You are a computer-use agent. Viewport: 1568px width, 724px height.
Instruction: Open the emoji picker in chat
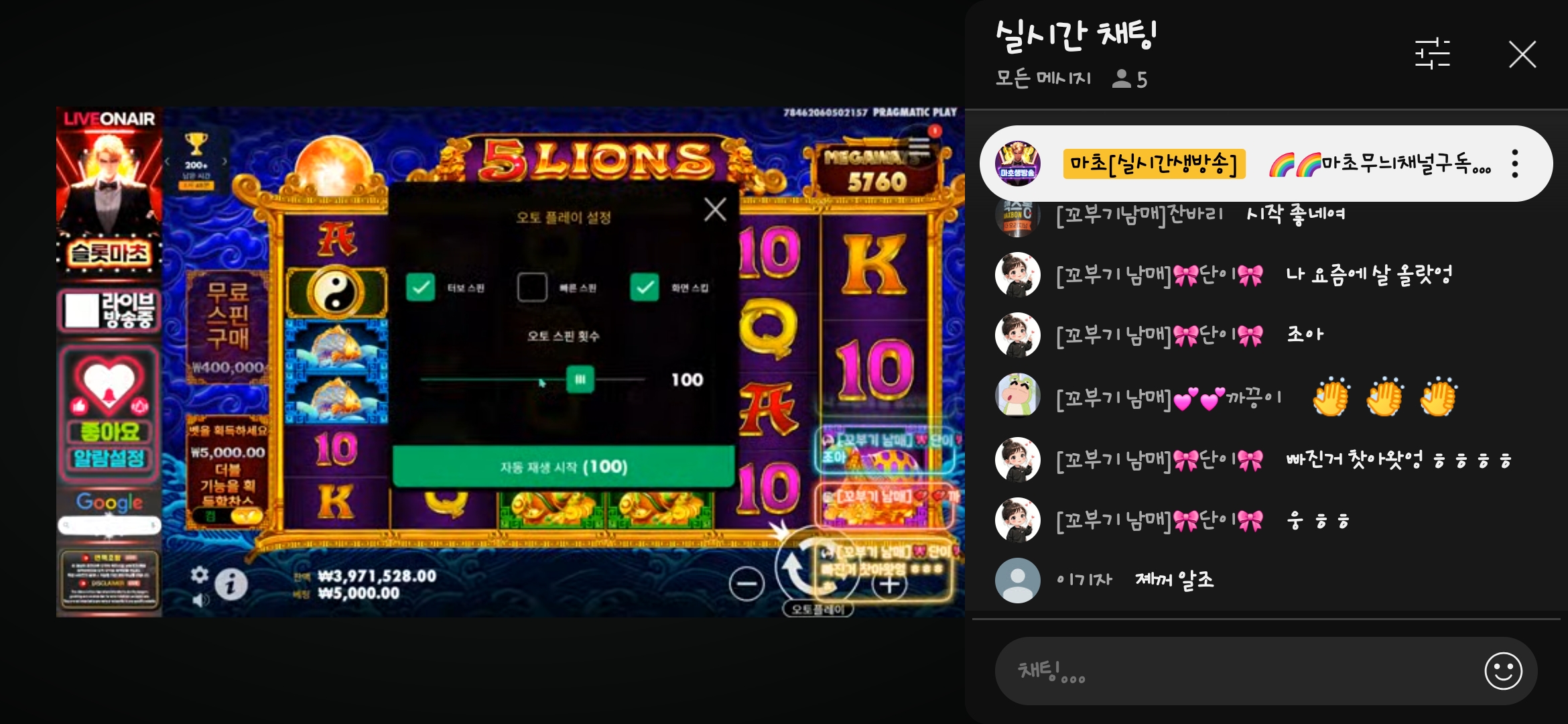point(1503,671)
